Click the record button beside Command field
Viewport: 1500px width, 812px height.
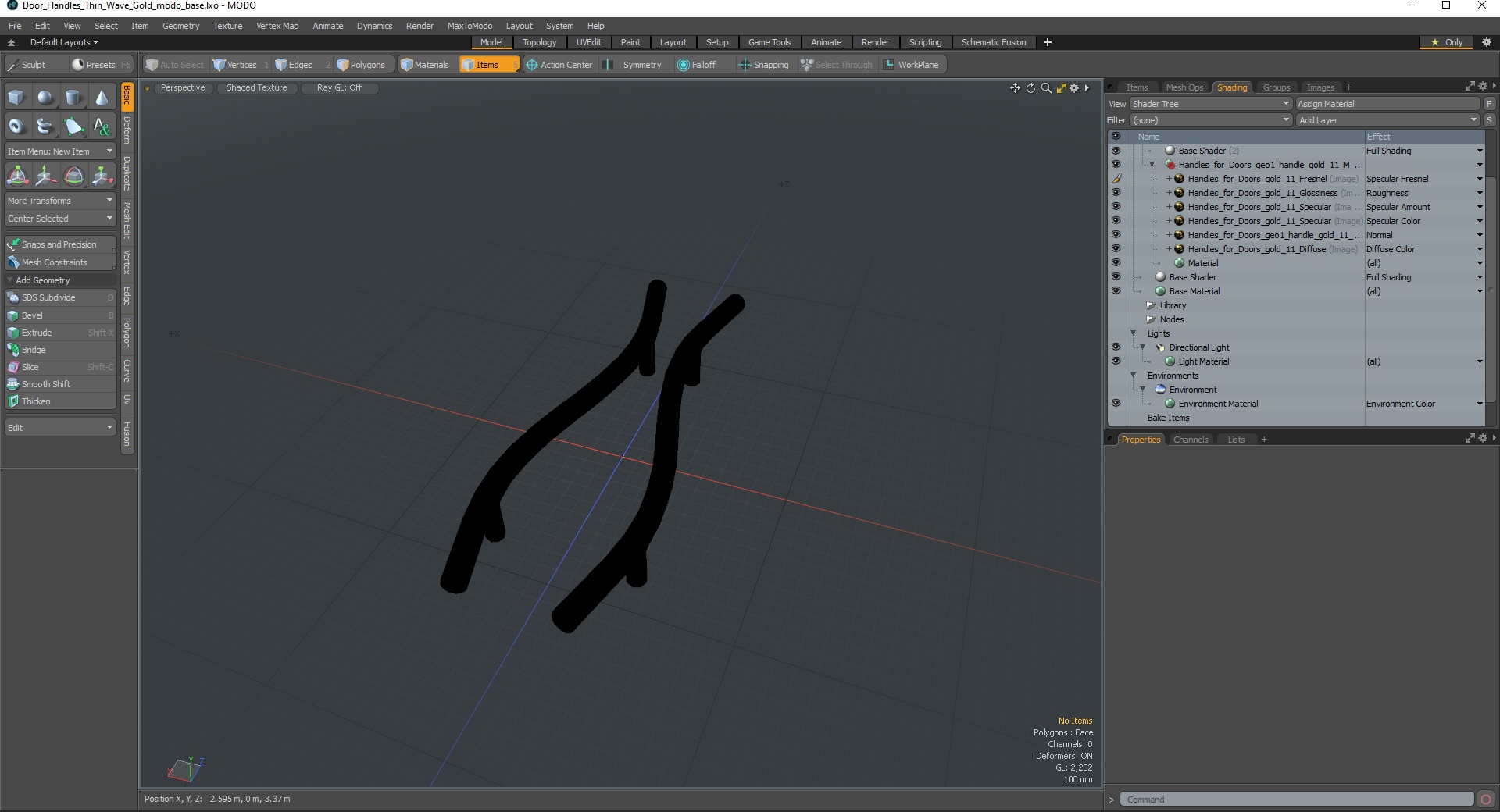point(1486,799)
